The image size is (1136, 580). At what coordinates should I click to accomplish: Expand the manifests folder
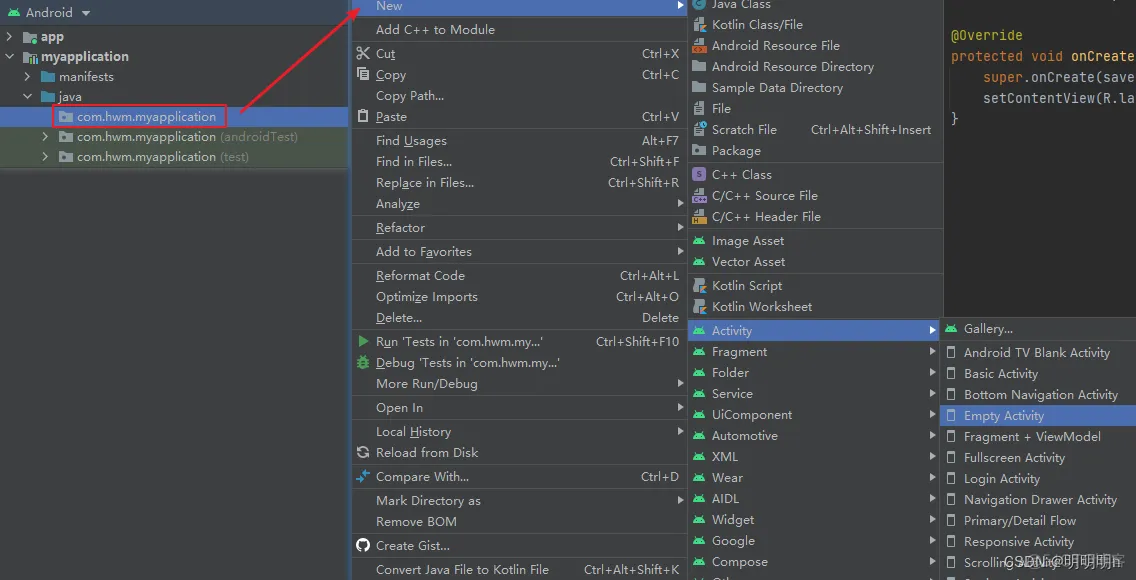coord(27,77)
